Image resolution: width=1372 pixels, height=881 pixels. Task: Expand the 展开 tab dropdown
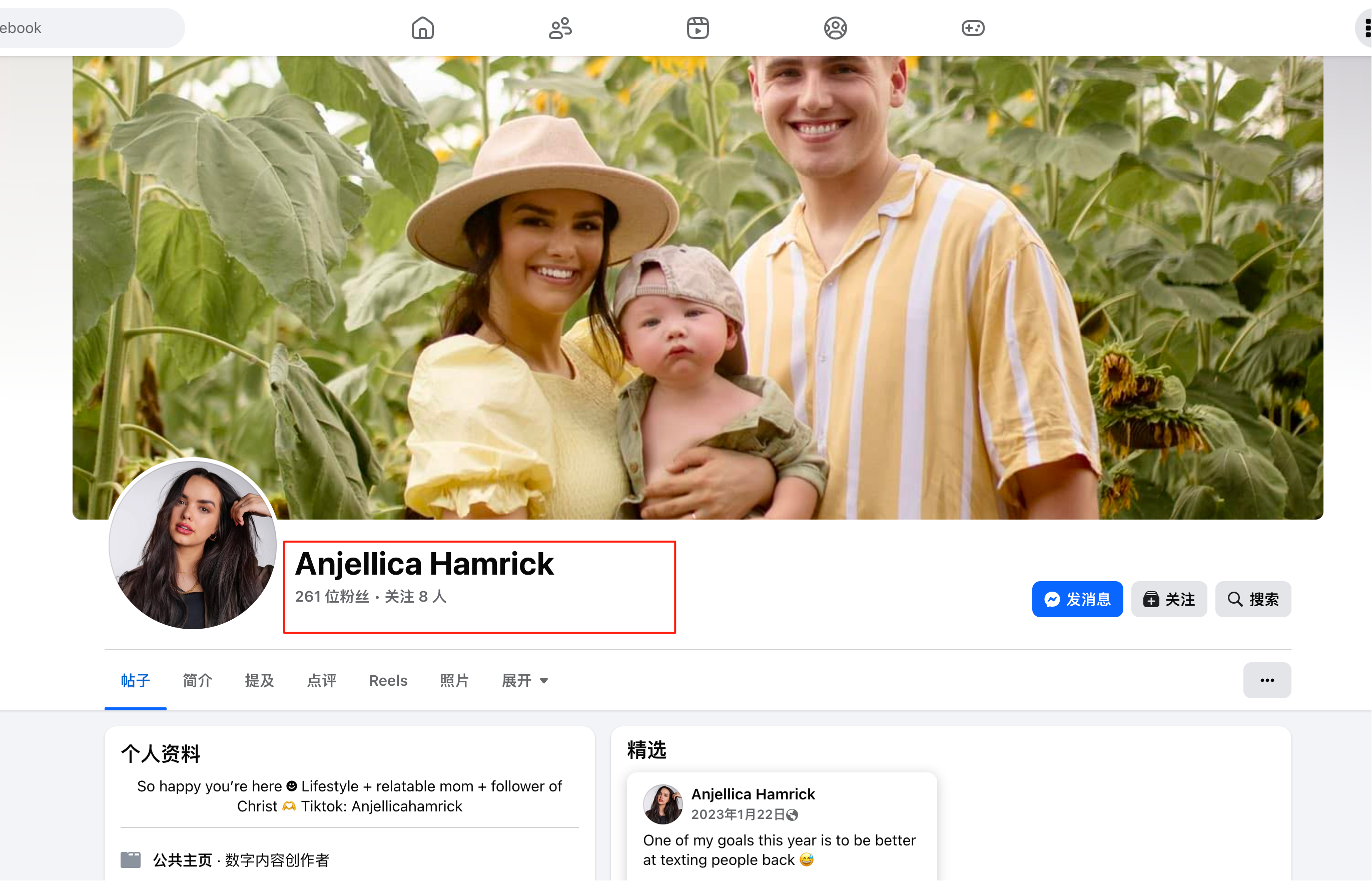tap(524, 680)
